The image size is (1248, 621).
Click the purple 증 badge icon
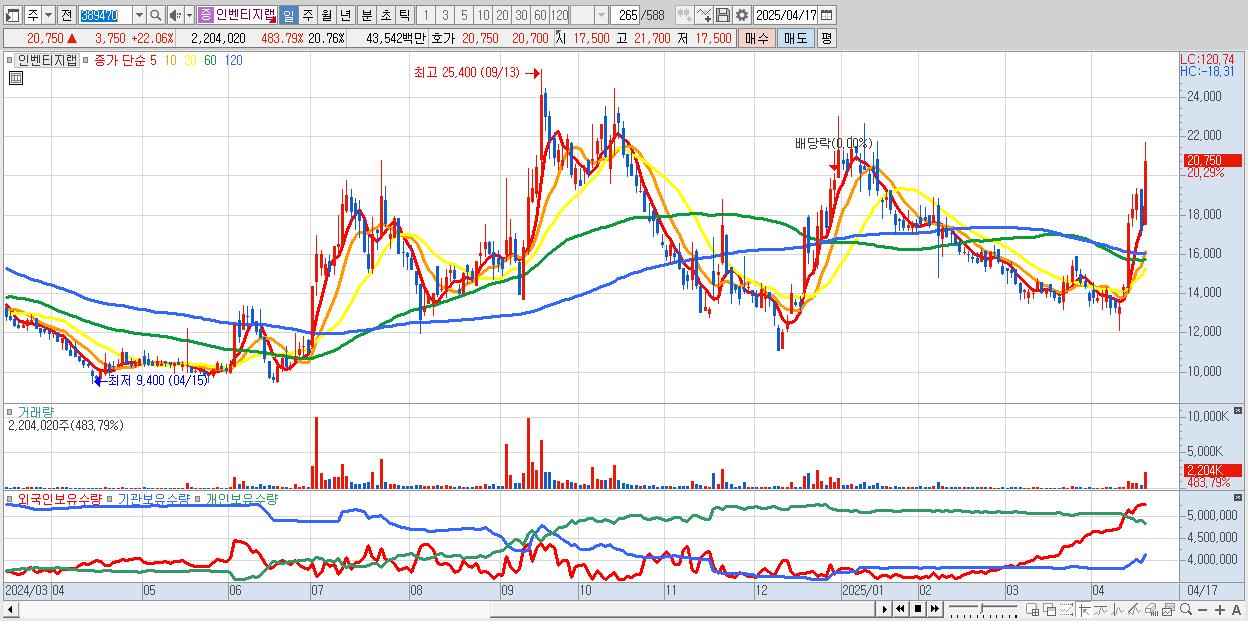pyautogui.click(x=206, y=15)
